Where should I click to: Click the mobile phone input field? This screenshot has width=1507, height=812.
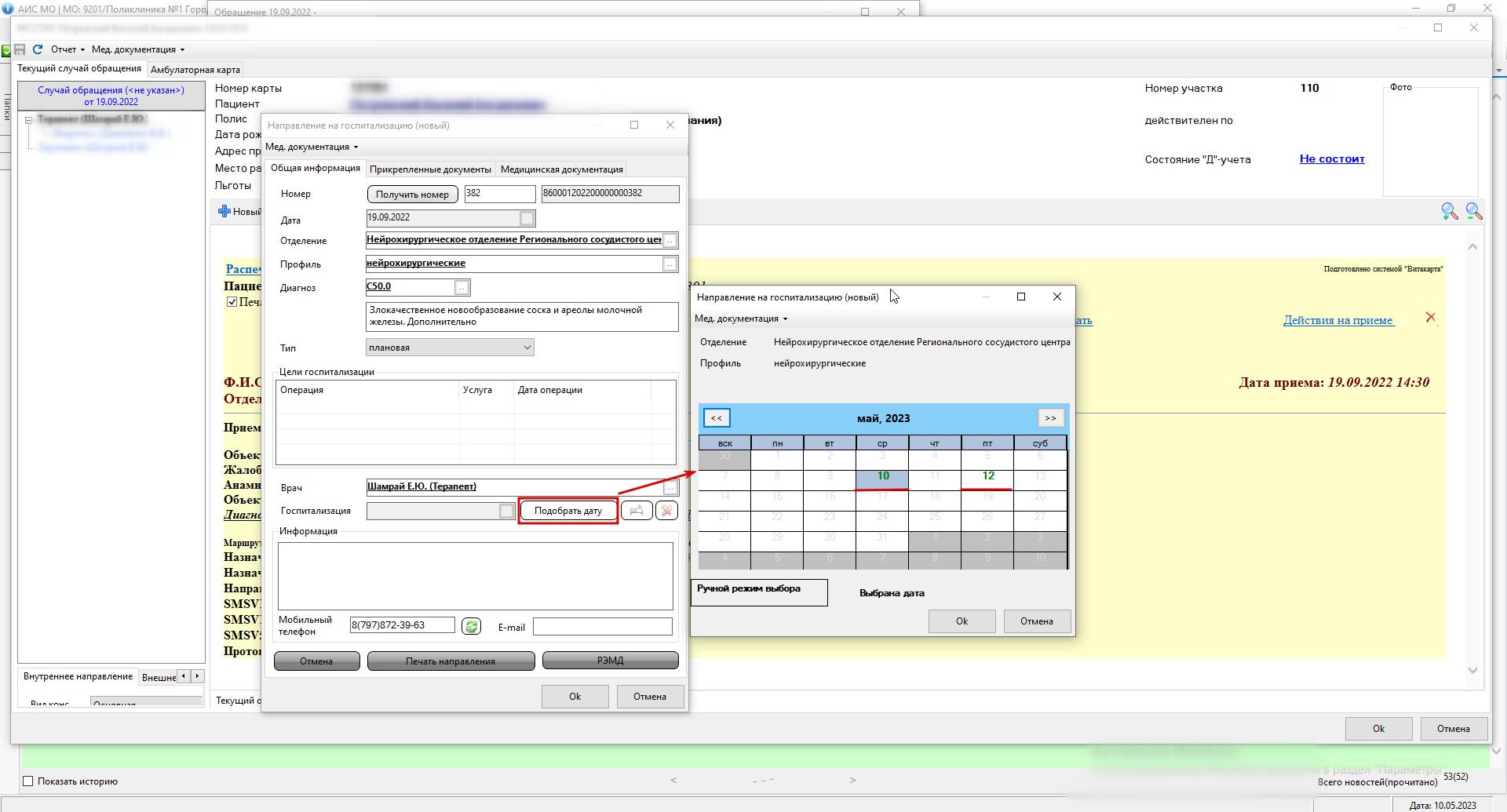[x=403, y=625]
